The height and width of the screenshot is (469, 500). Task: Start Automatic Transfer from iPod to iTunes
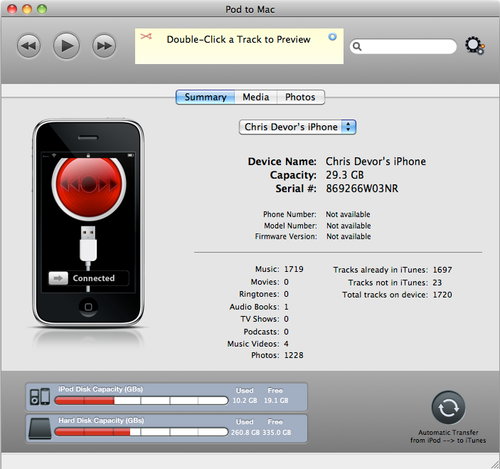[x=448, y=408]
